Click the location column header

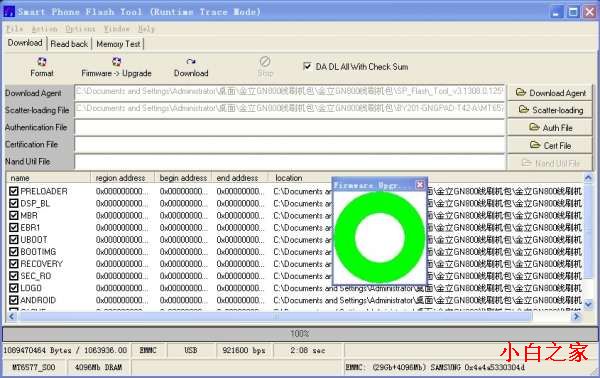pyautogui.click(x=289, y=178)
